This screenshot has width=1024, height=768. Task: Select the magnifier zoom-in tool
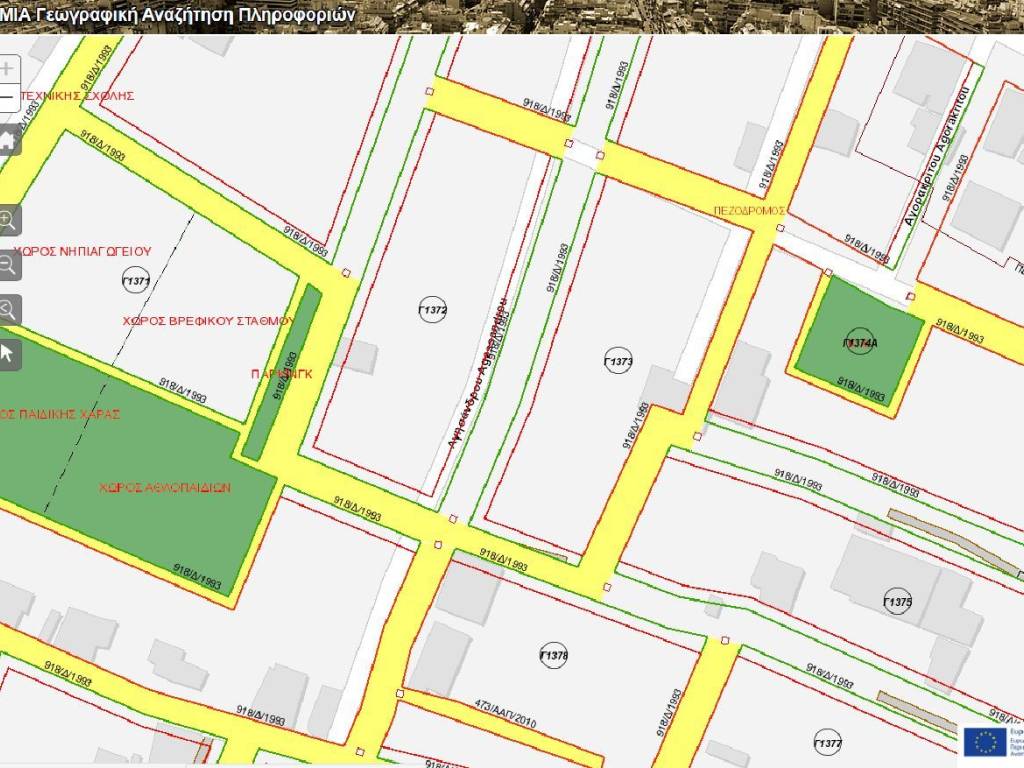8,221
